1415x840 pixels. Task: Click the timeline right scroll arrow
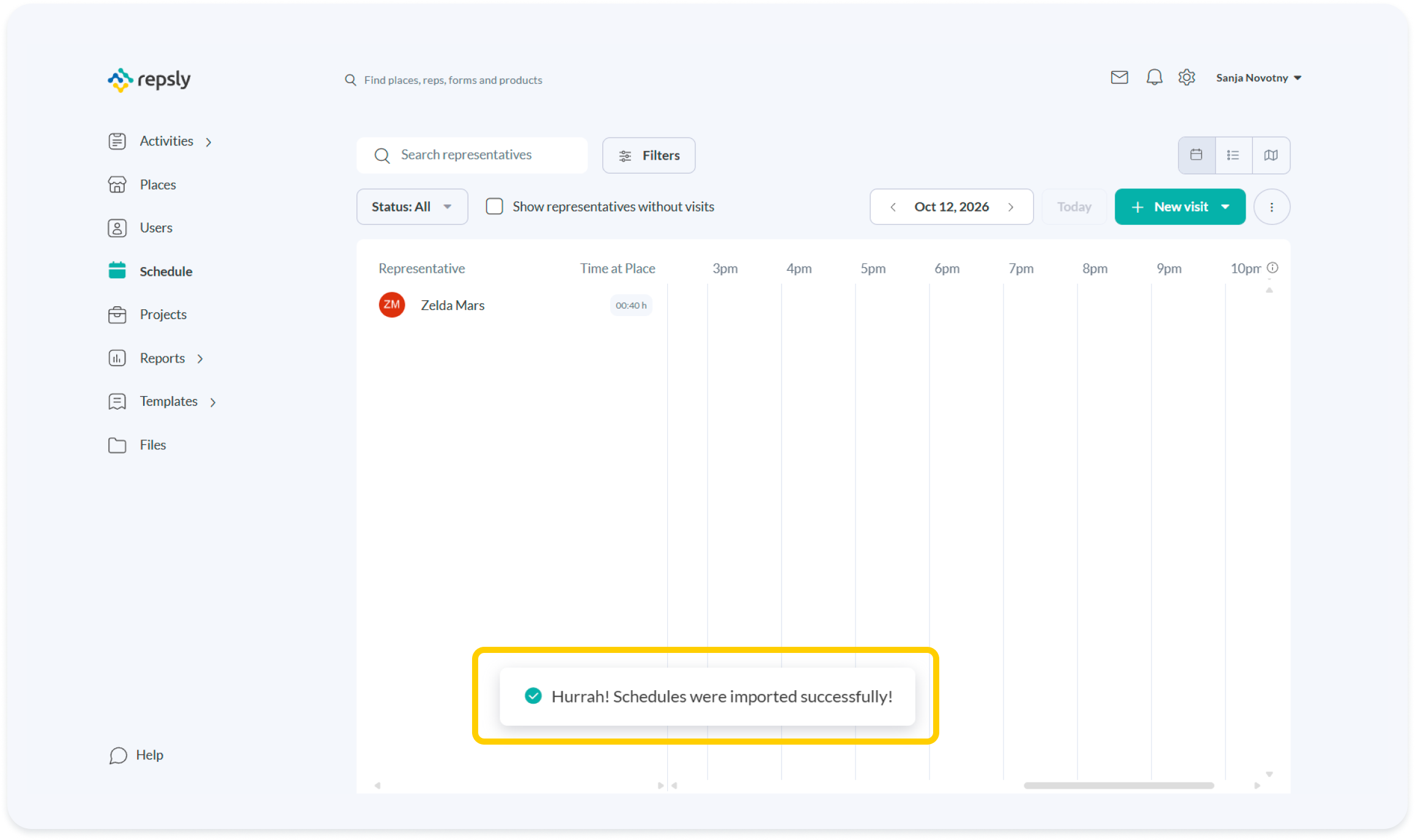click(x=1257, y=786)
